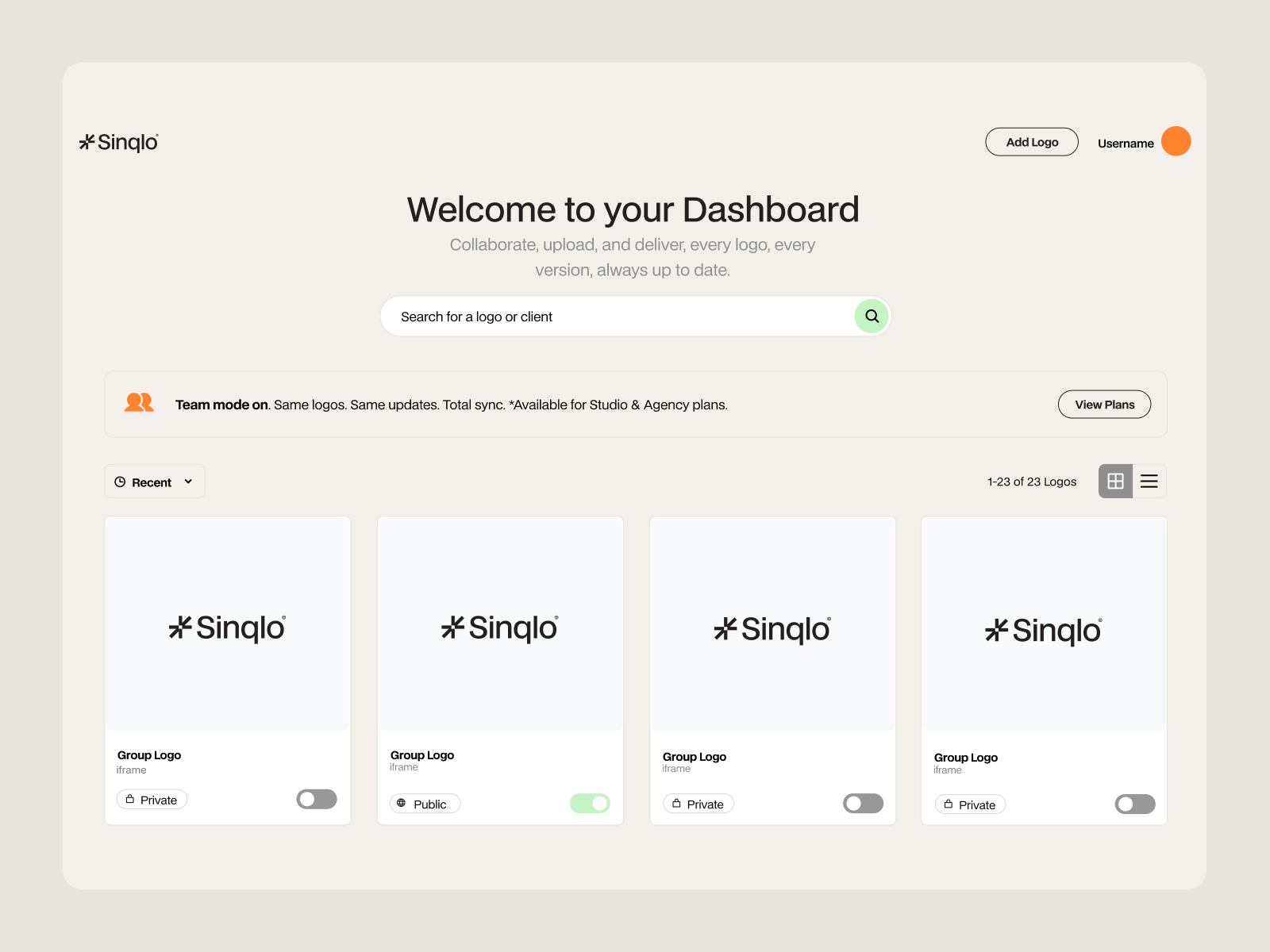Viewport: 1270px width, 952px height.
Task: Disable the Public toggle on the second card
Action: pos(590,803)
